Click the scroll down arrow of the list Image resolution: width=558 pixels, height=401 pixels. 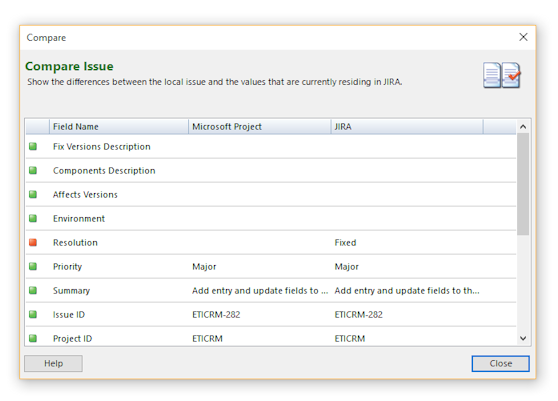coord(523,338)
